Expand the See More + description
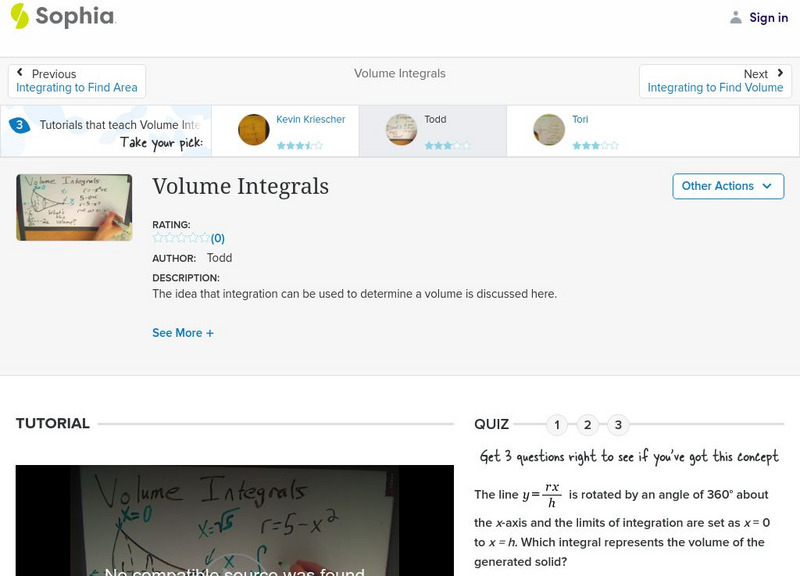Image resolution: width=800 pixels, height=576 pixels. [183, 333]
